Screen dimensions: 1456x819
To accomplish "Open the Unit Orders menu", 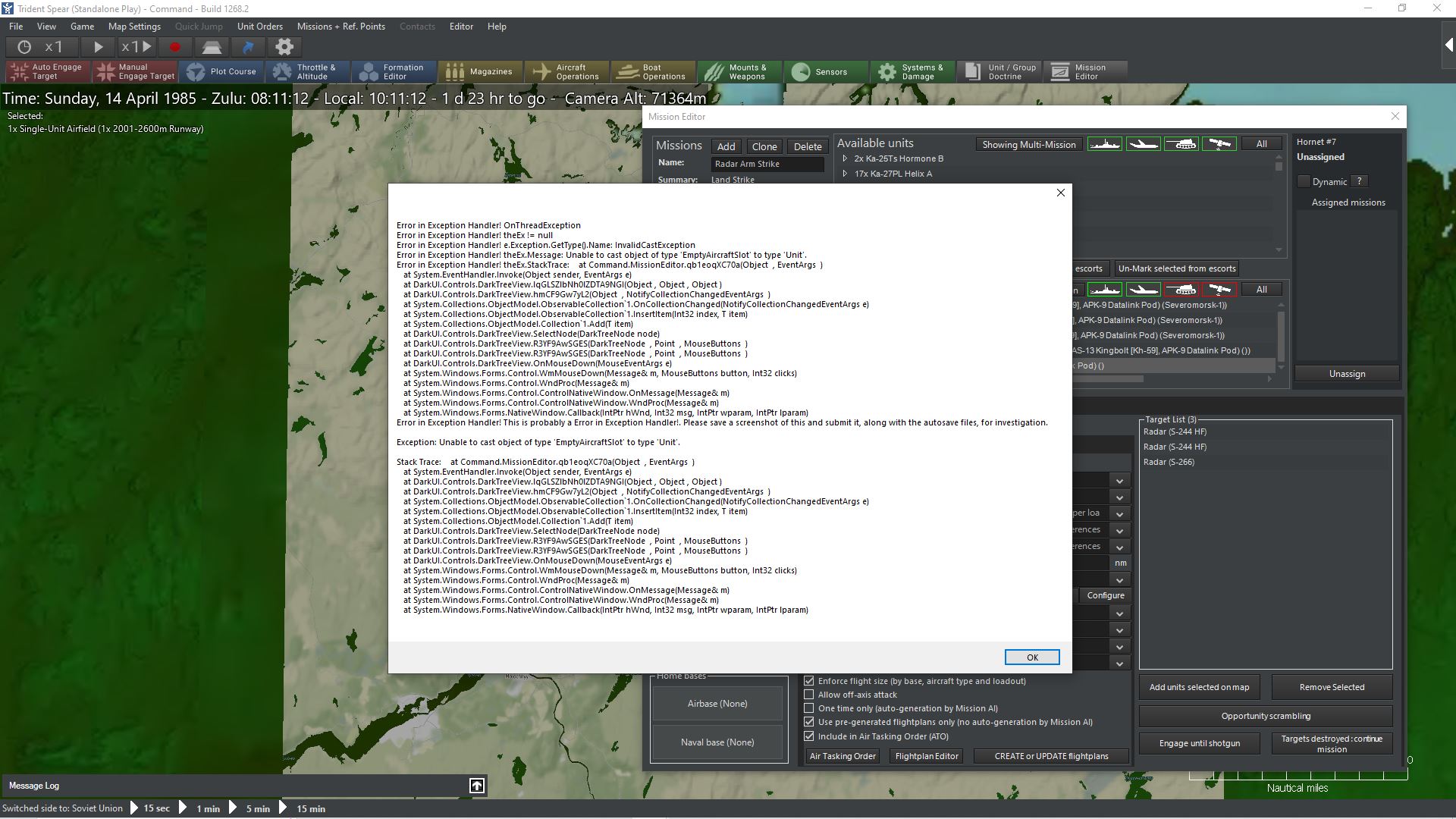I will 259,27.
